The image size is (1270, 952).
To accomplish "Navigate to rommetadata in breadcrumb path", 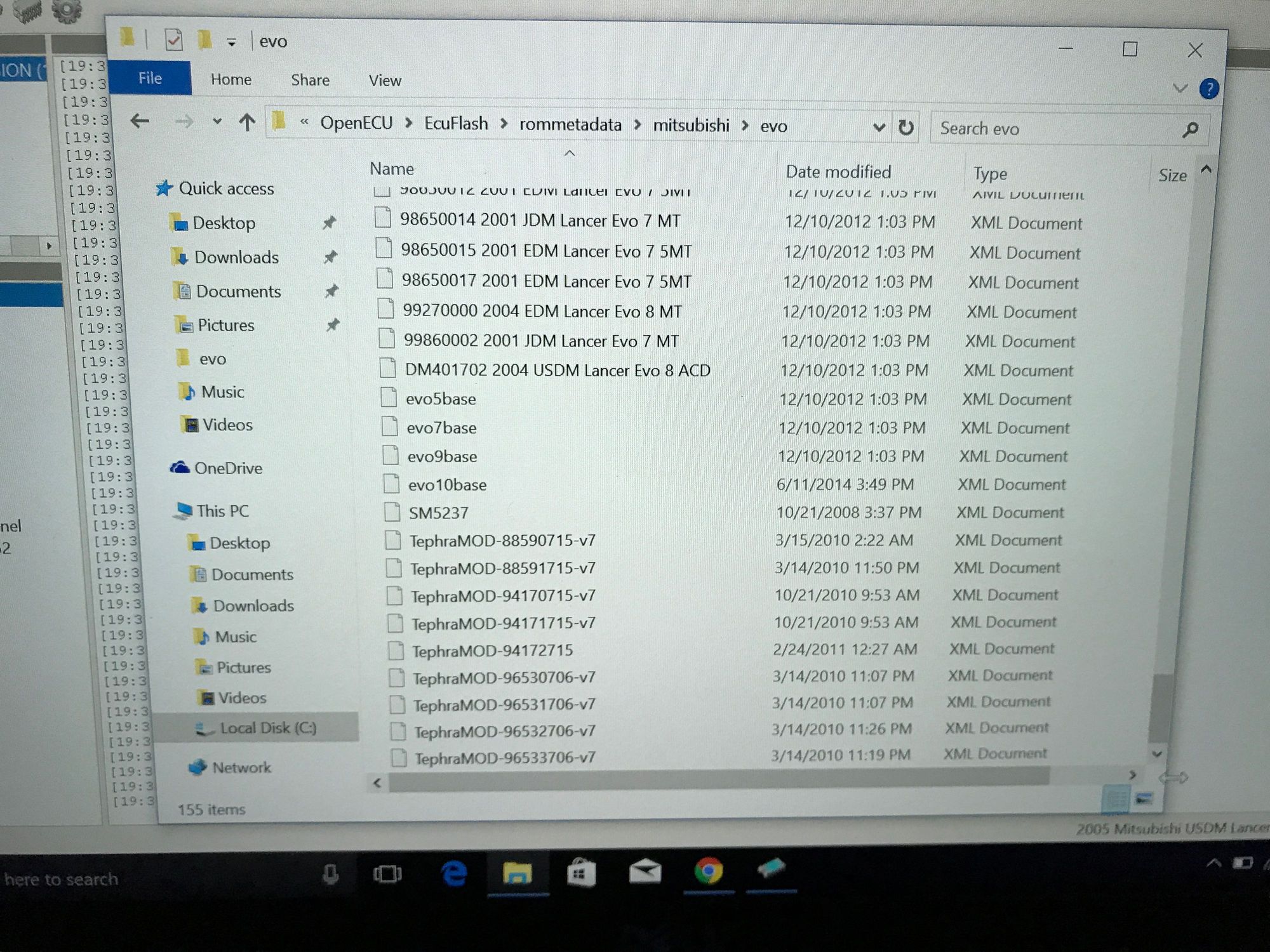I will [x=570, y=124].
